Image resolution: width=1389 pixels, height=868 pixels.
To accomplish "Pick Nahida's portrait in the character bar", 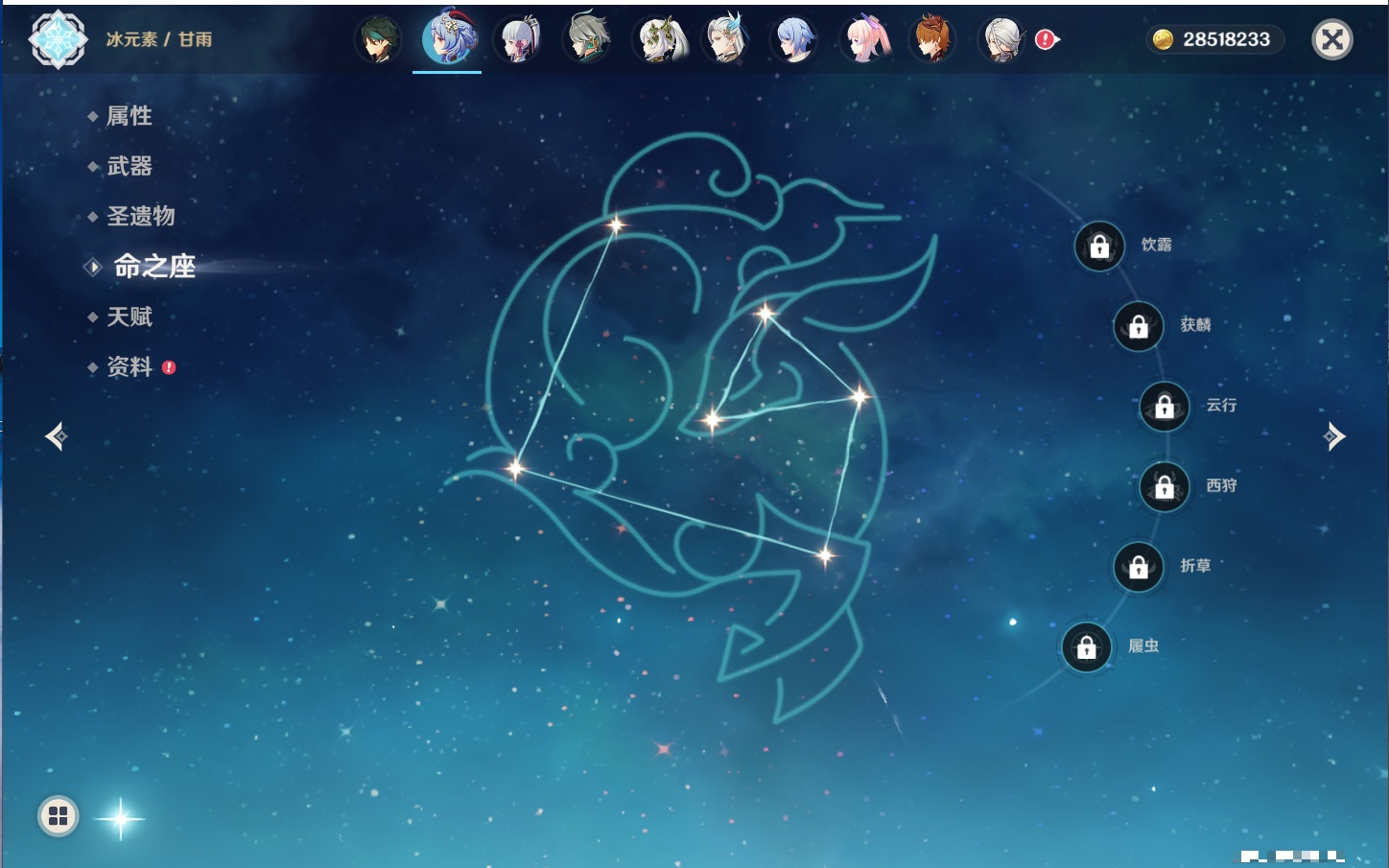I will coord(658,40).
